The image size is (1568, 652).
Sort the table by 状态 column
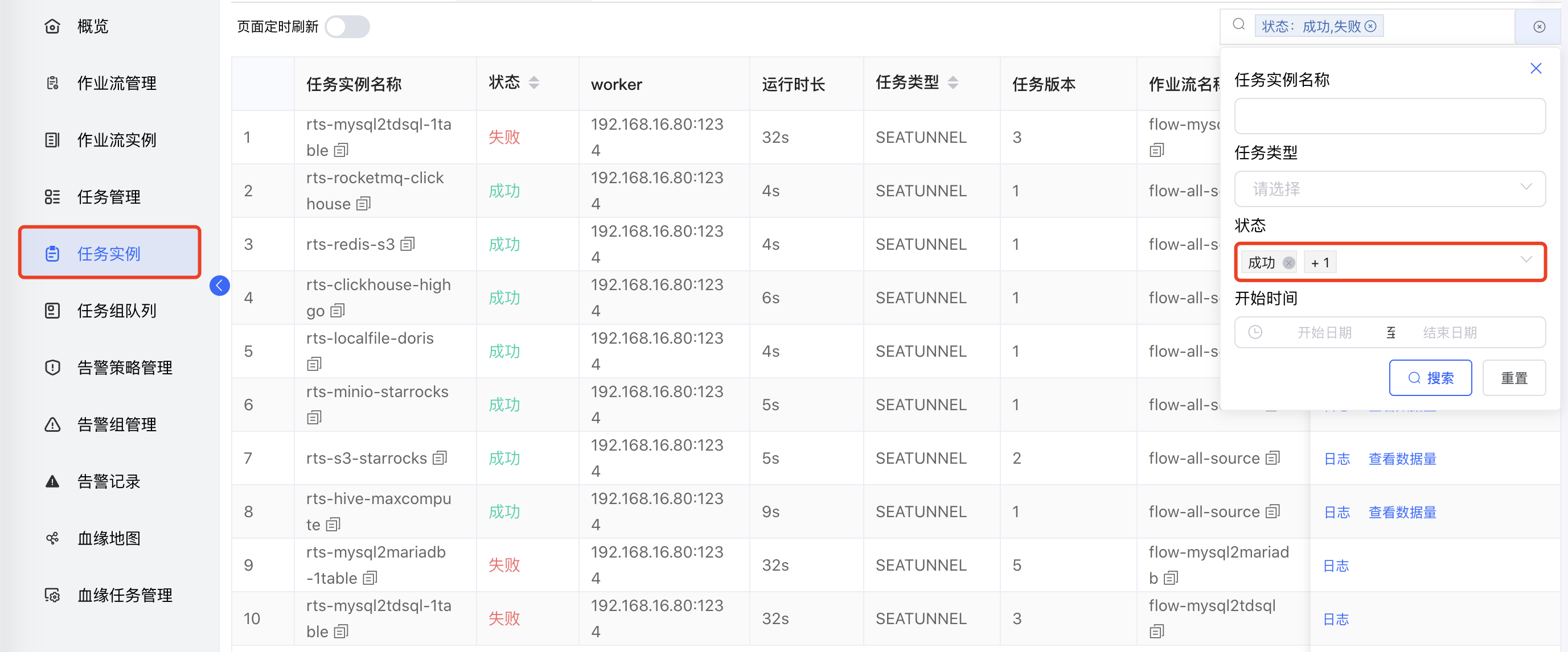(x=535, y=82)
